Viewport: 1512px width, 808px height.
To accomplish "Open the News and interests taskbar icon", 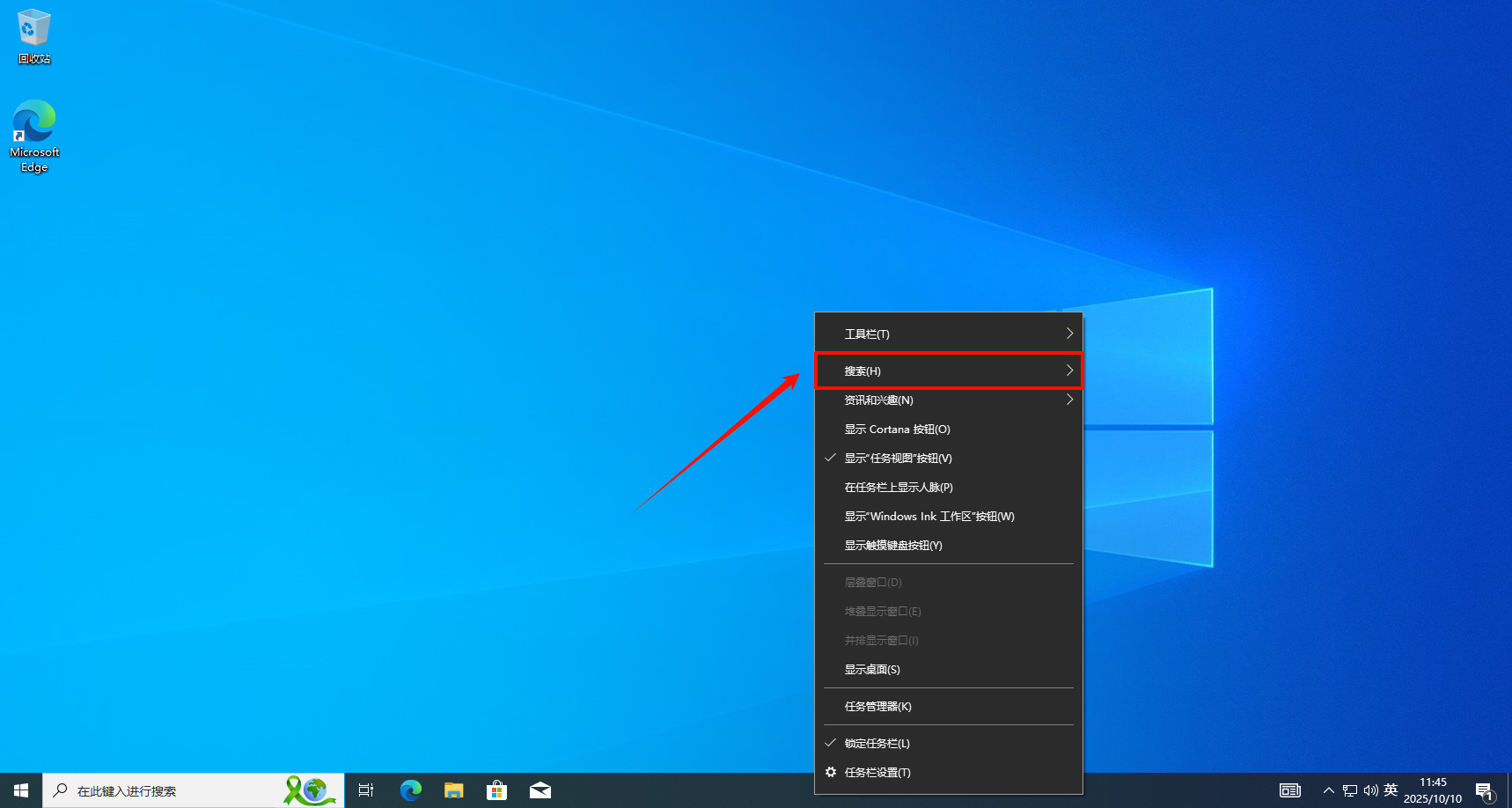I will point(1289,790).
